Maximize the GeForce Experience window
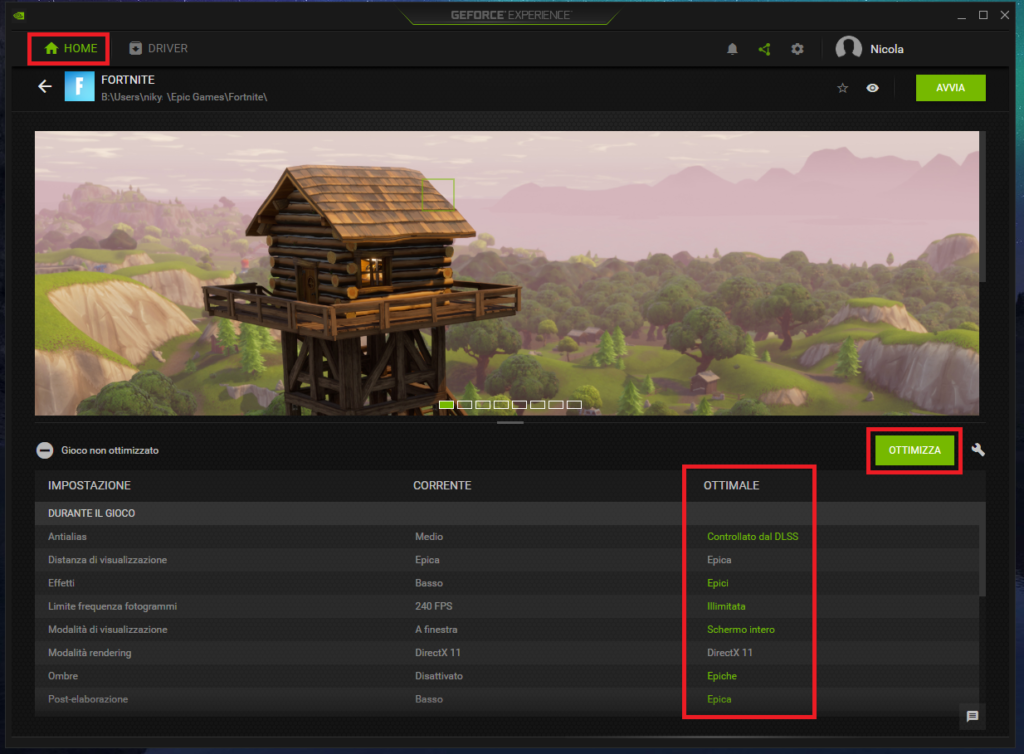This screenshot has width=1024, height=754. point(983,15)
